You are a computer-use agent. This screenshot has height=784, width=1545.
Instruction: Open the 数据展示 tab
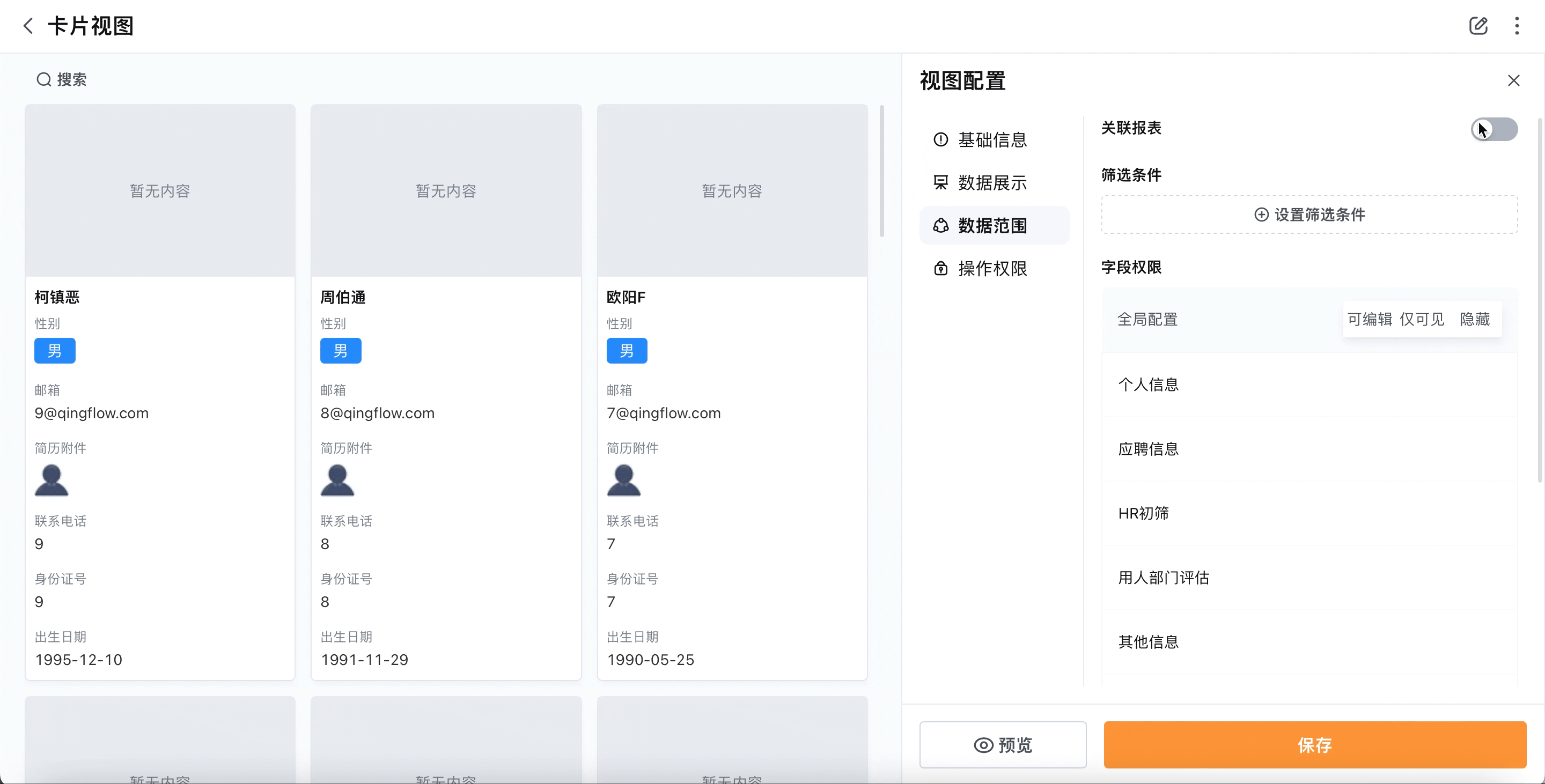[x=994, y=182]
